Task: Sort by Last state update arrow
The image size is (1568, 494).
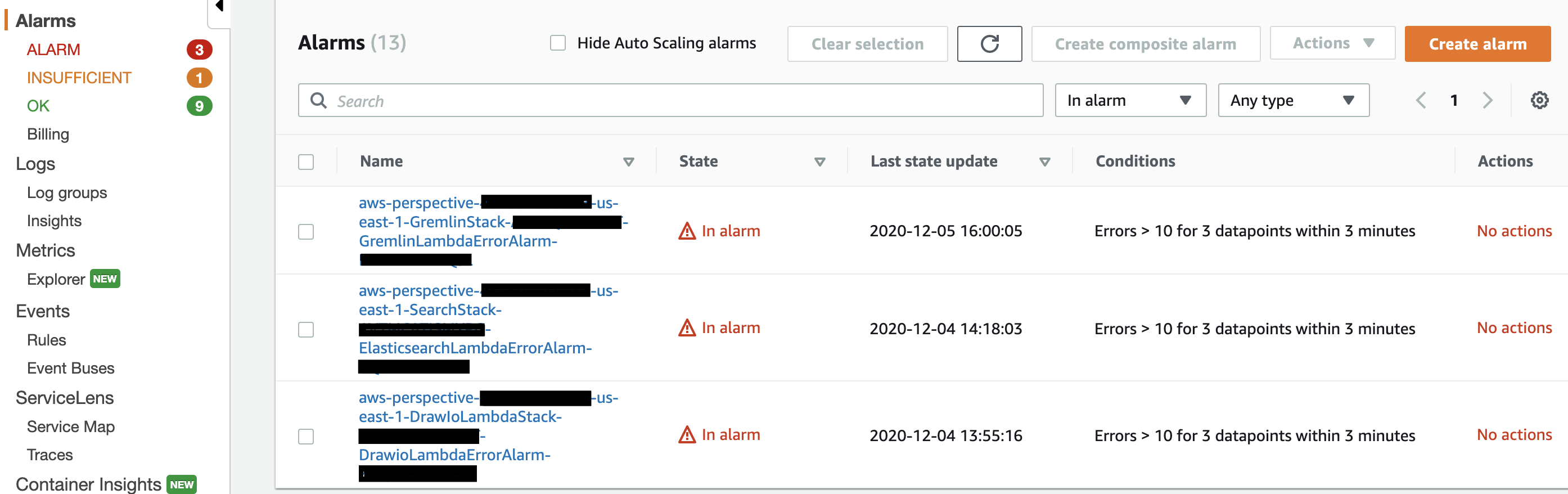Action: 1044,162
